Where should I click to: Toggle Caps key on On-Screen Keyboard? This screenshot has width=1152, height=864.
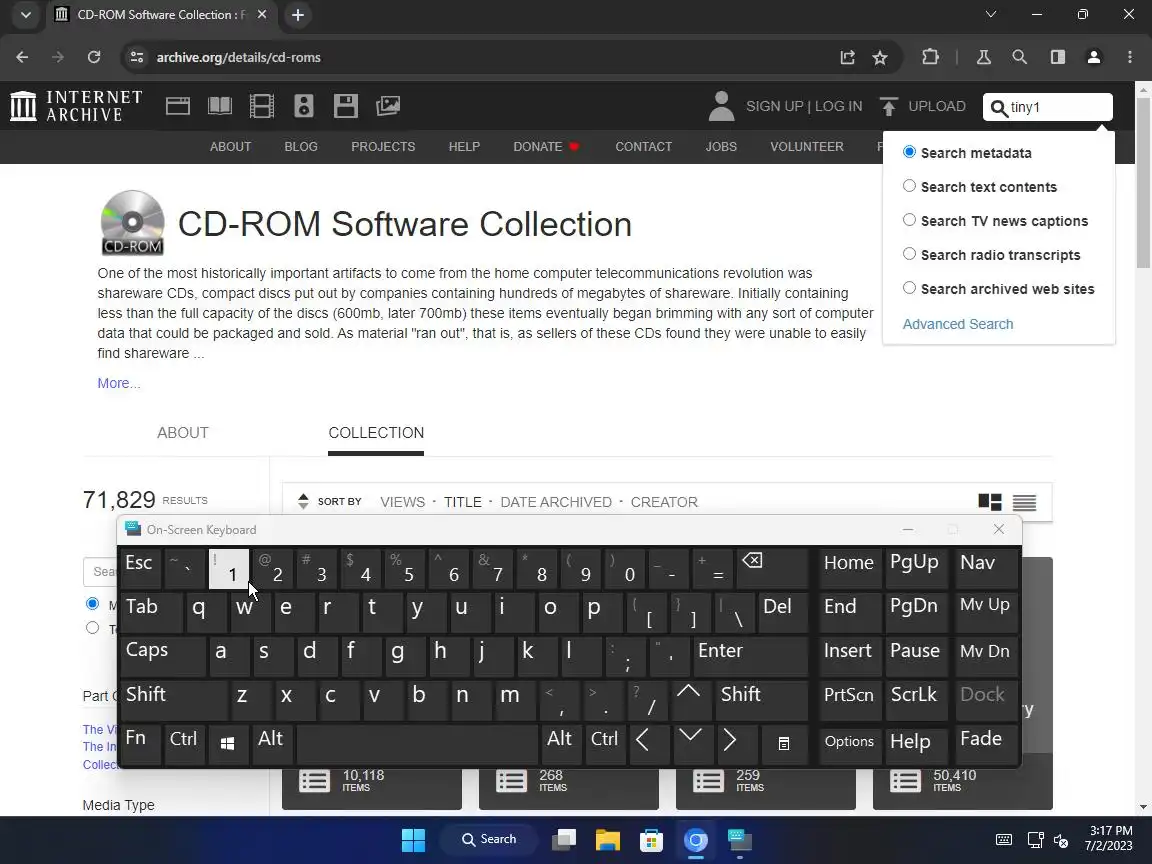(x=162, y=656)
